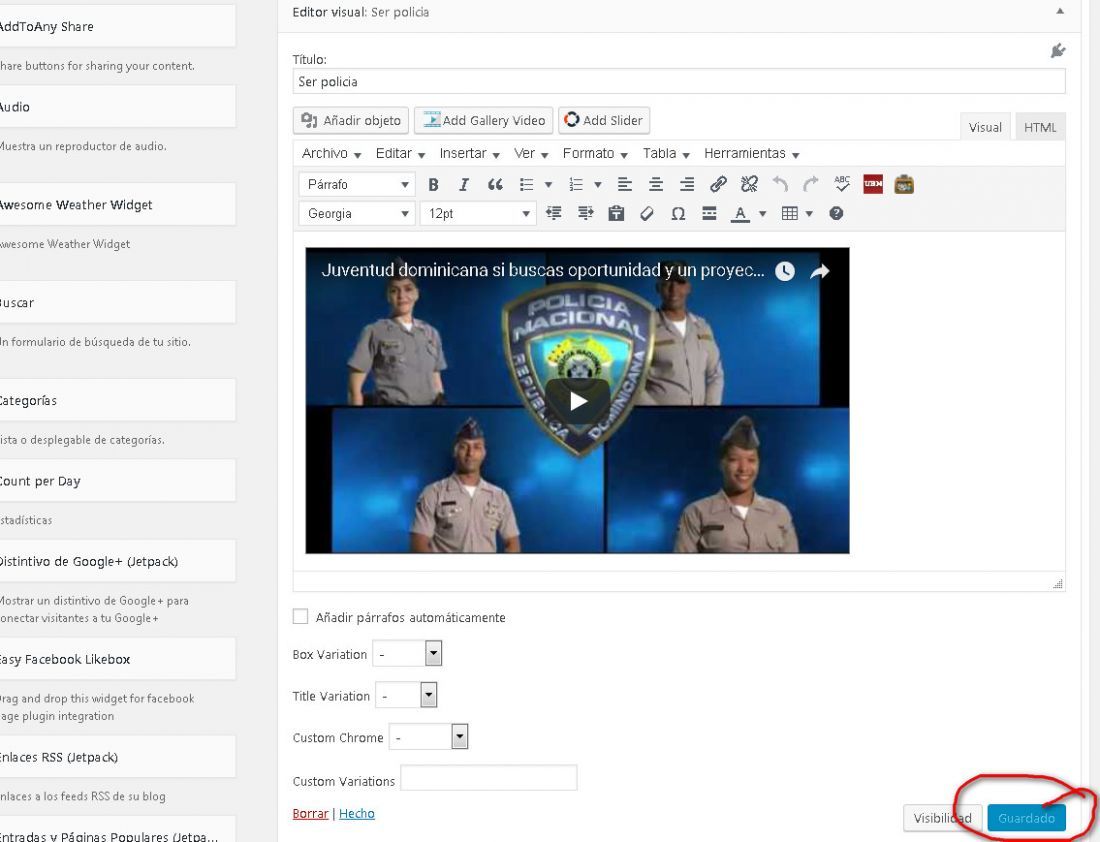This screenshot has width=1100, height=842.
Task: Click the text color A icon
Action: click(x=740, y=213)
